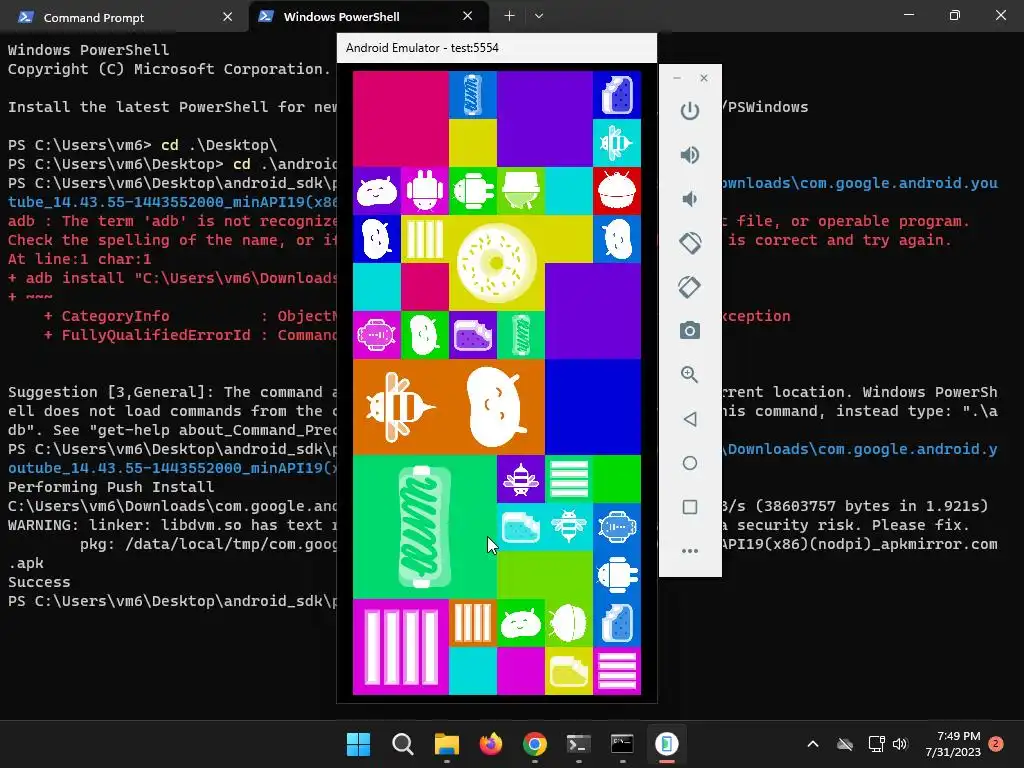
Task: Open File Explorer from taskbar
Action: click(447, 744)
